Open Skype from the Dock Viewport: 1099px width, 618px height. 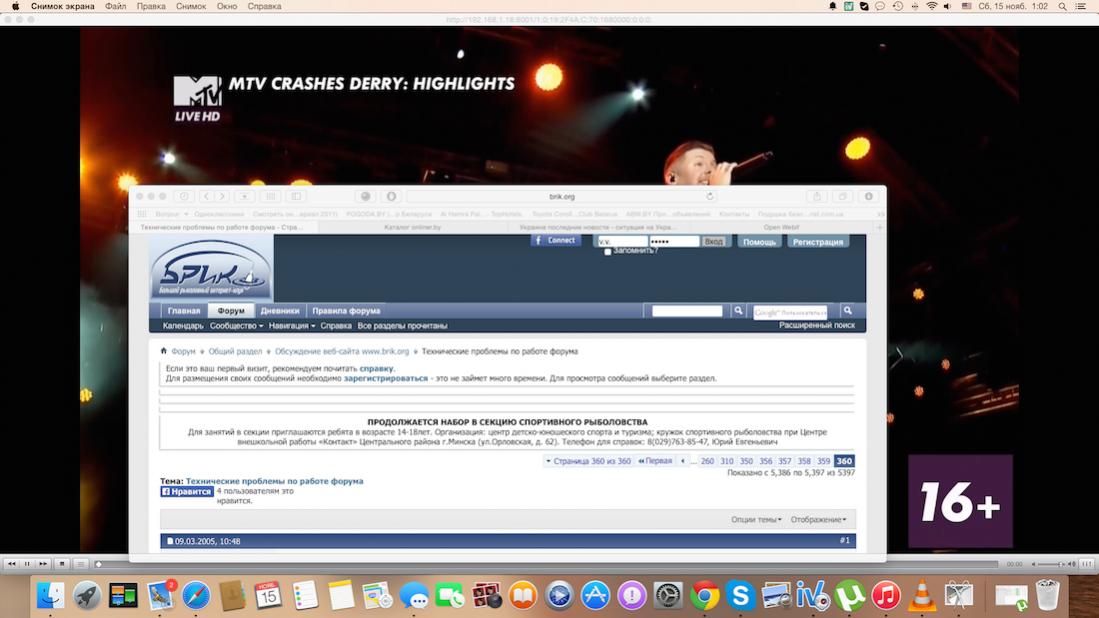(741, 596)
